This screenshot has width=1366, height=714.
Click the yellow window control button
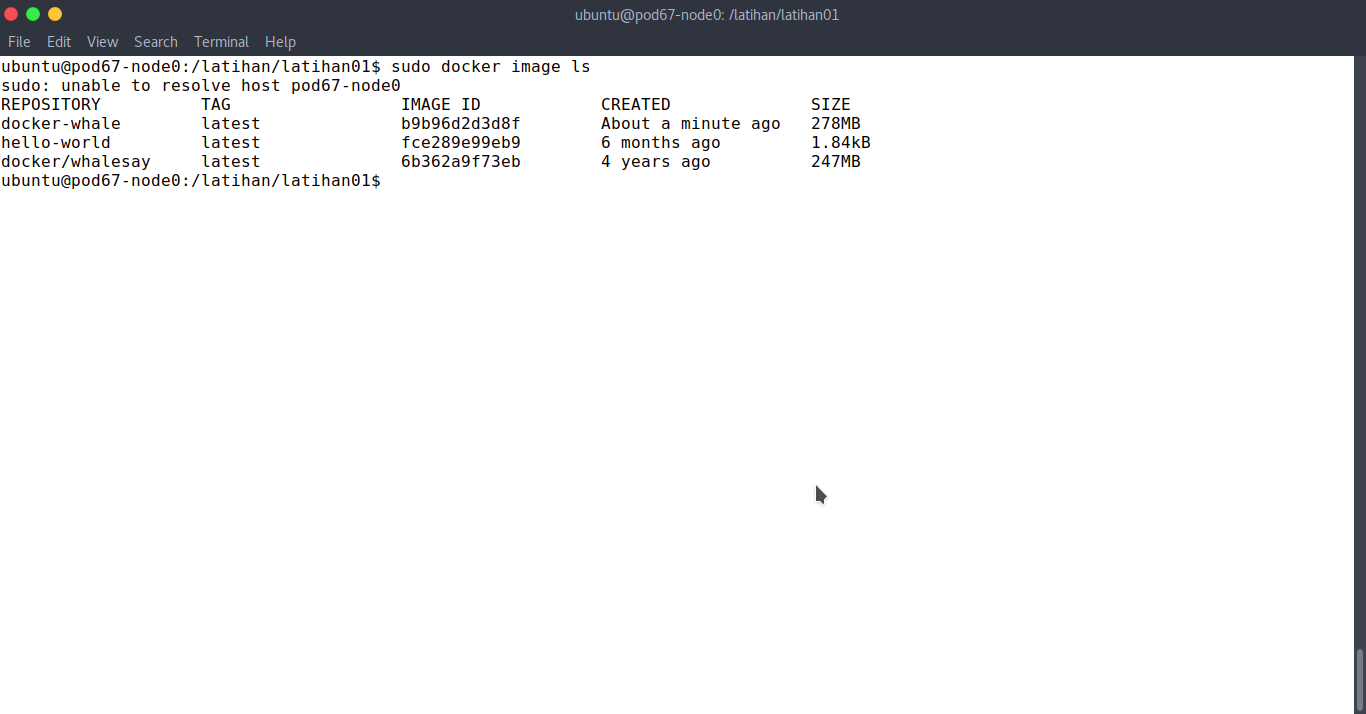click(x=55, y=14)
